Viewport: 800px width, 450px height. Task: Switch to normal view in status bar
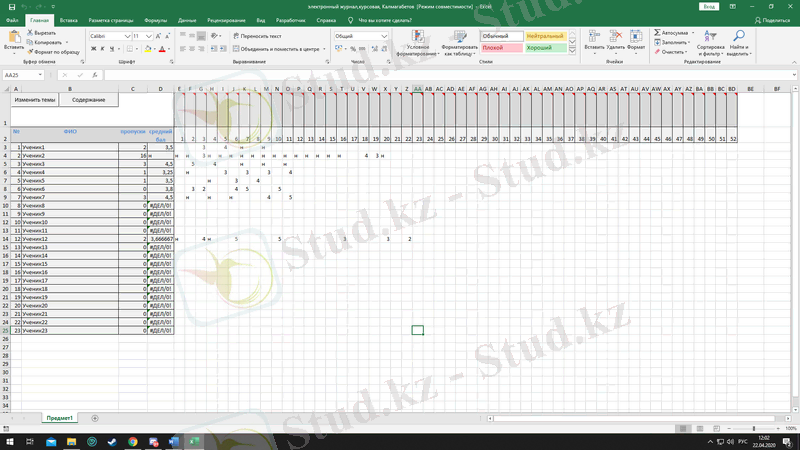pos(683,429)
